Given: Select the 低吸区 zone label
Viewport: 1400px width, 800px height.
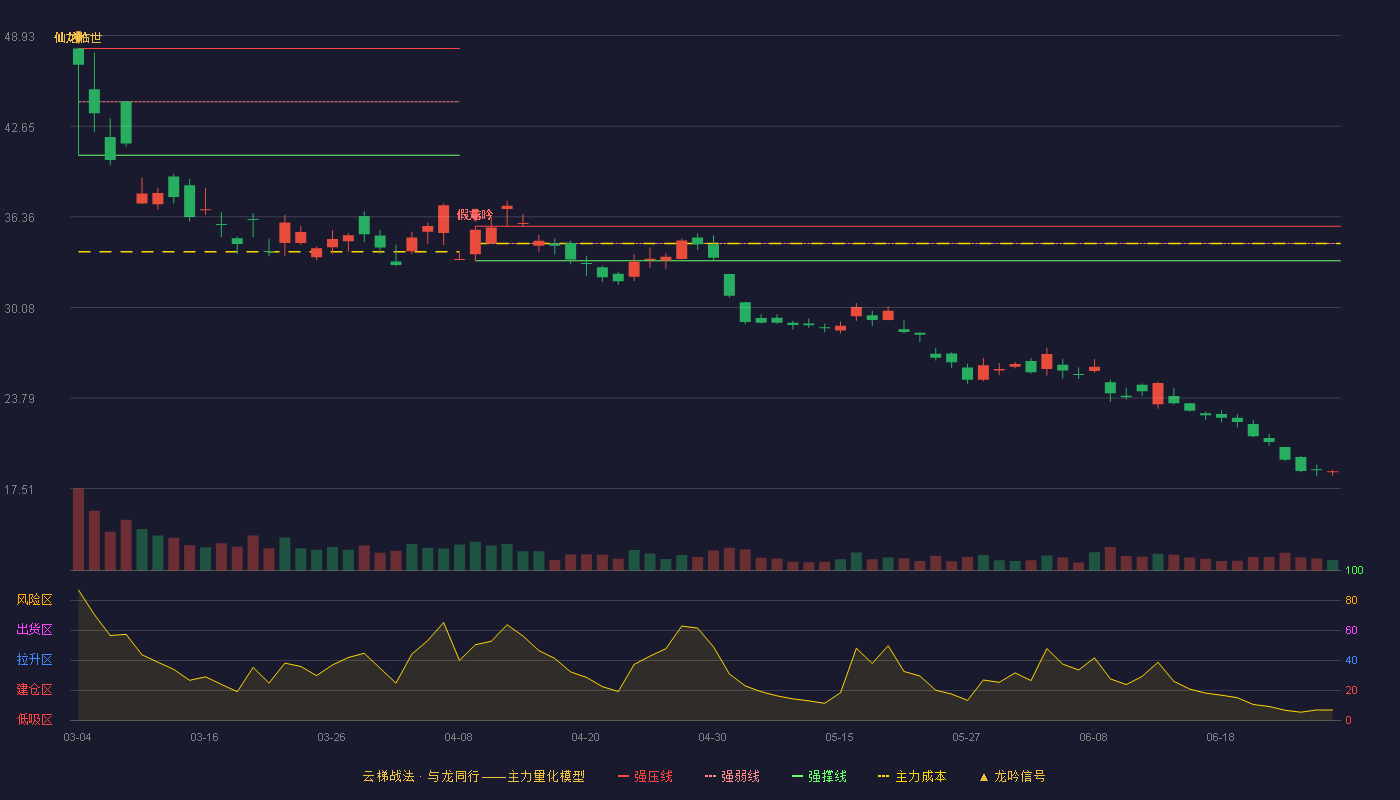Looking at the screenshot, I should 34,720.
